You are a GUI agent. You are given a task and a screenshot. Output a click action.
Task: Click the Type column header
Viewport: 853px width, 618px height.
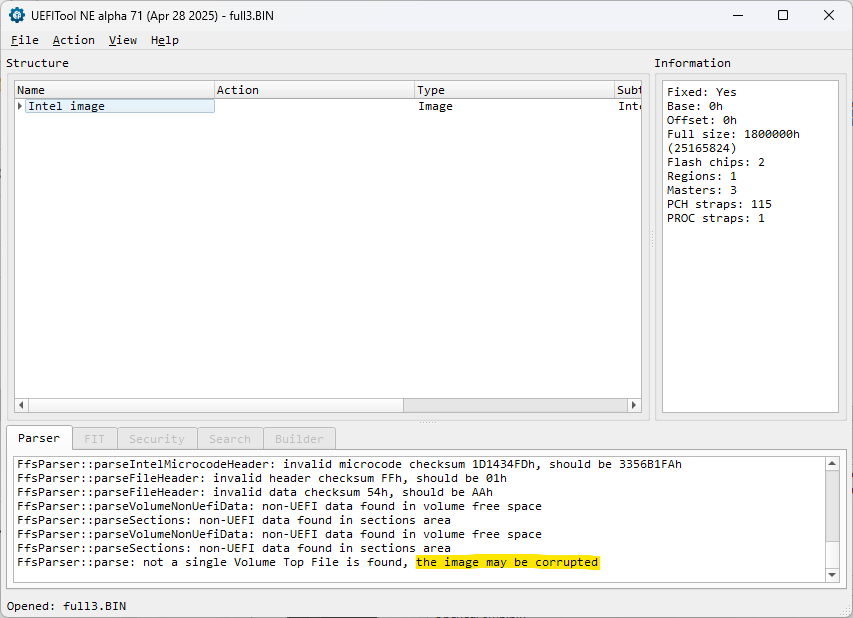[x=515, y=90]
